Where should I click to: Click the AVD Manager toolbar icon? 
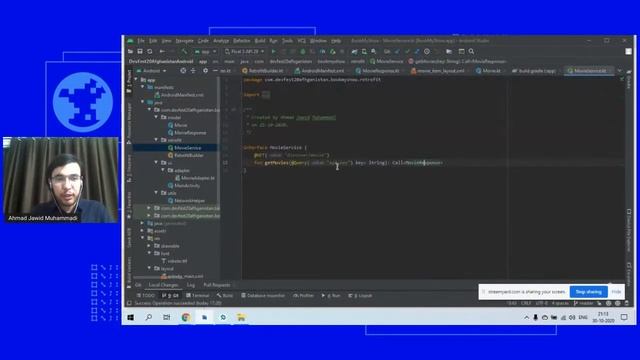364,51
